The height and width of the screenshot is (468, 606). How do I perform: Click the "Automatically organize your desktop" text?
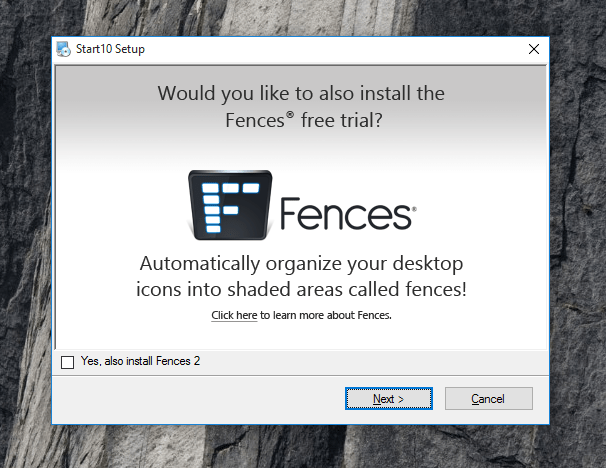pyautogui.click(x=301, y=264)
